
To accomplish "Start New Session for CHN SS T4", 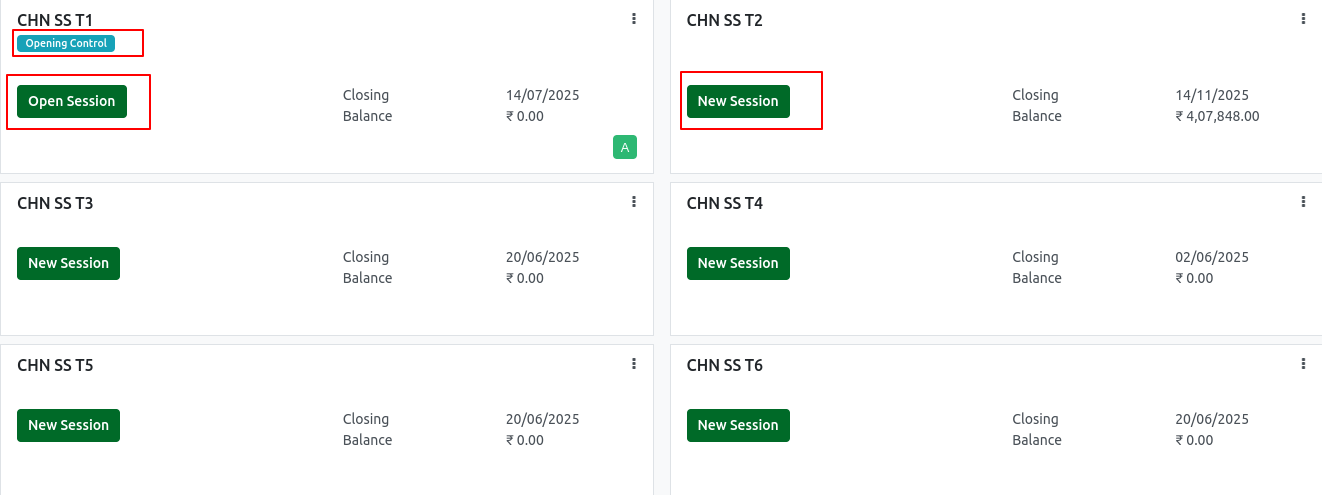I will (x=738, y=263).
